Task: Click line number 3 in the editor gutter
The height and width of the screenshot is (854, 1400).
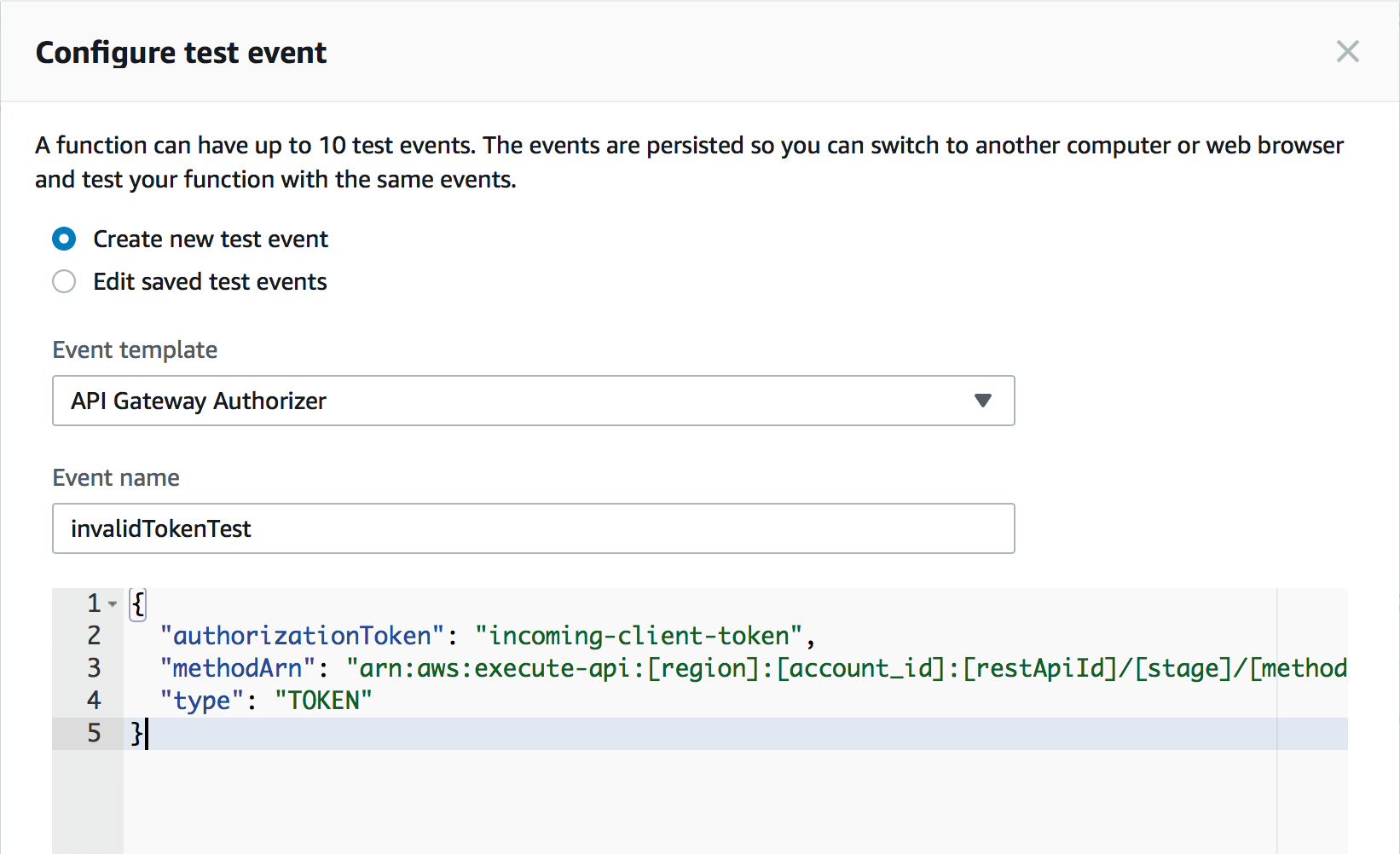Action: click(x=94, y=668)
